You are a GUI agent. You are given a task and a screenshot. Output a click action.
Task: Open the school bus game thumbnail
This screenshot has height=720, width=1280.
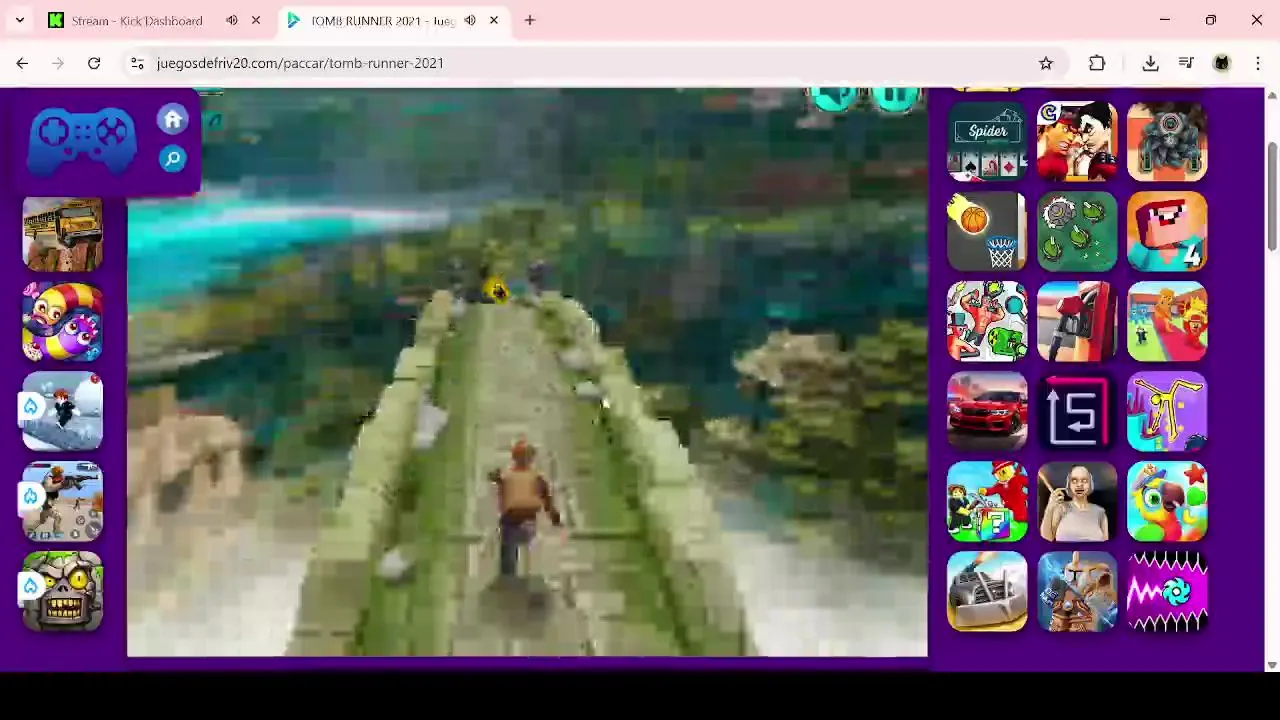point(63,235)
